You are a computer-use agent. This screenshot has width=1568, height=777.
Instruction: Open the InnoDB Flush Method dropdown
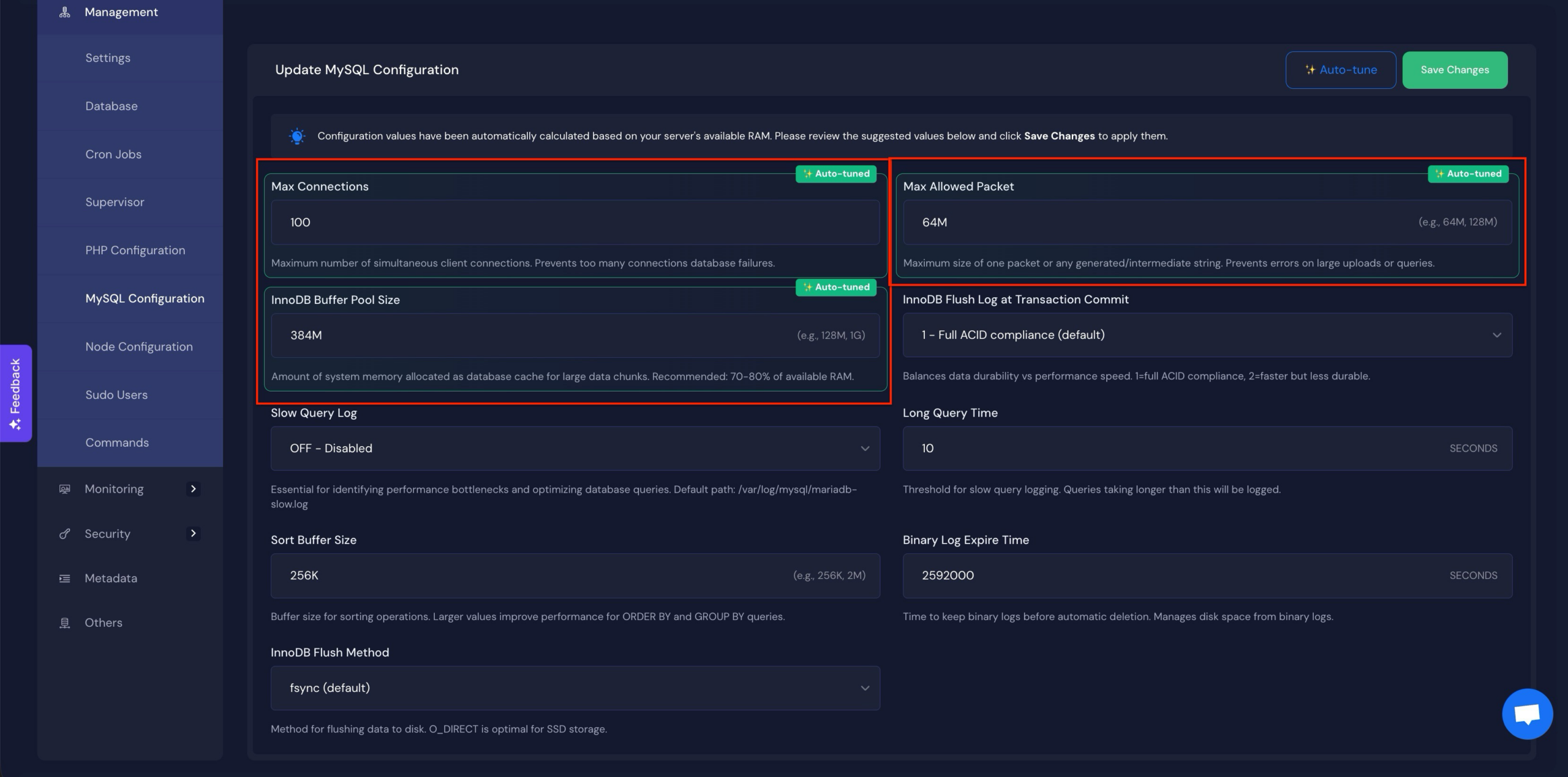tap(575, 688)
